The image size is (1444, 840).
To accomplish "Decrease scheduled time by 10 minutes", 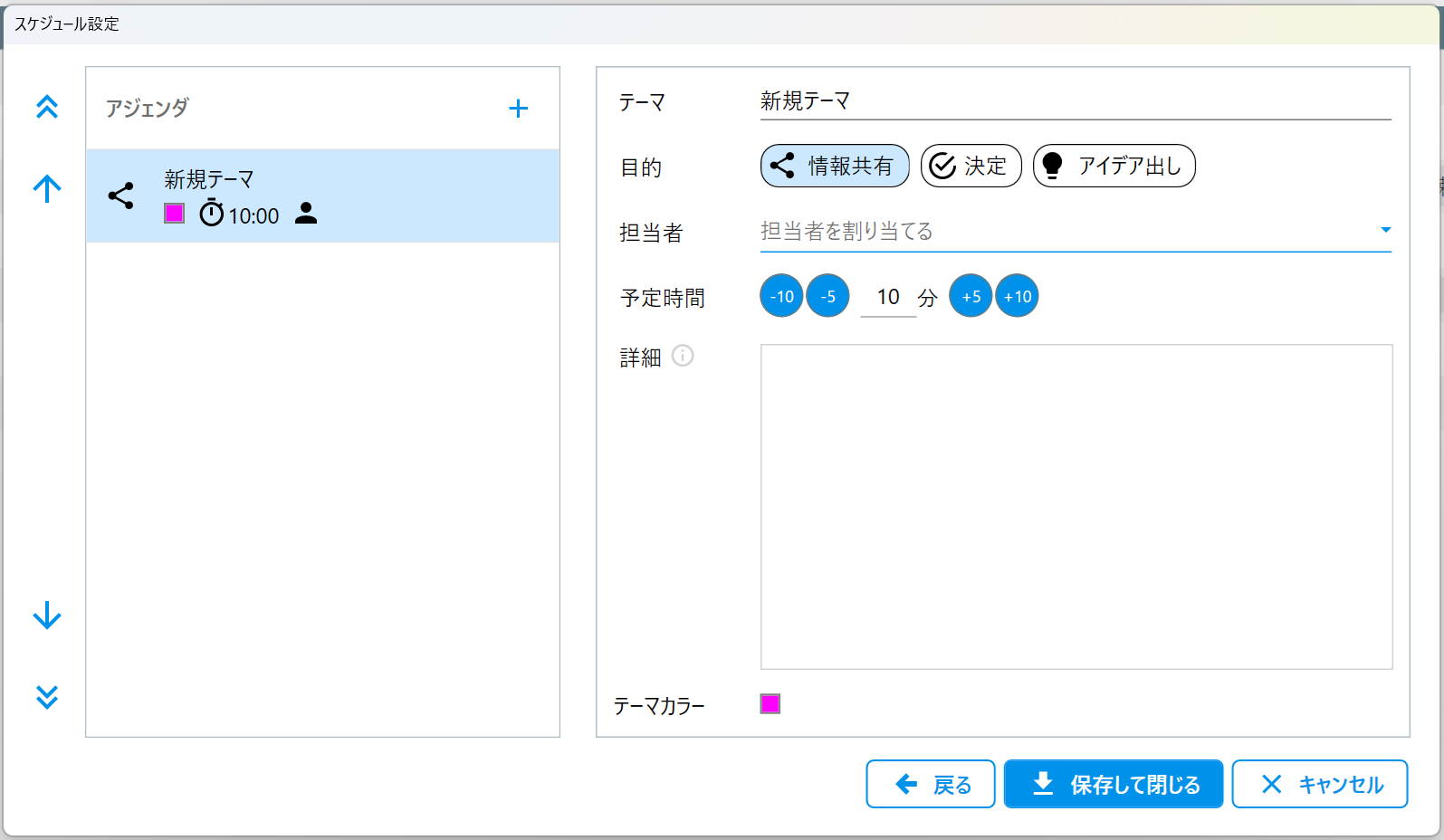I will tap(781, 296).
